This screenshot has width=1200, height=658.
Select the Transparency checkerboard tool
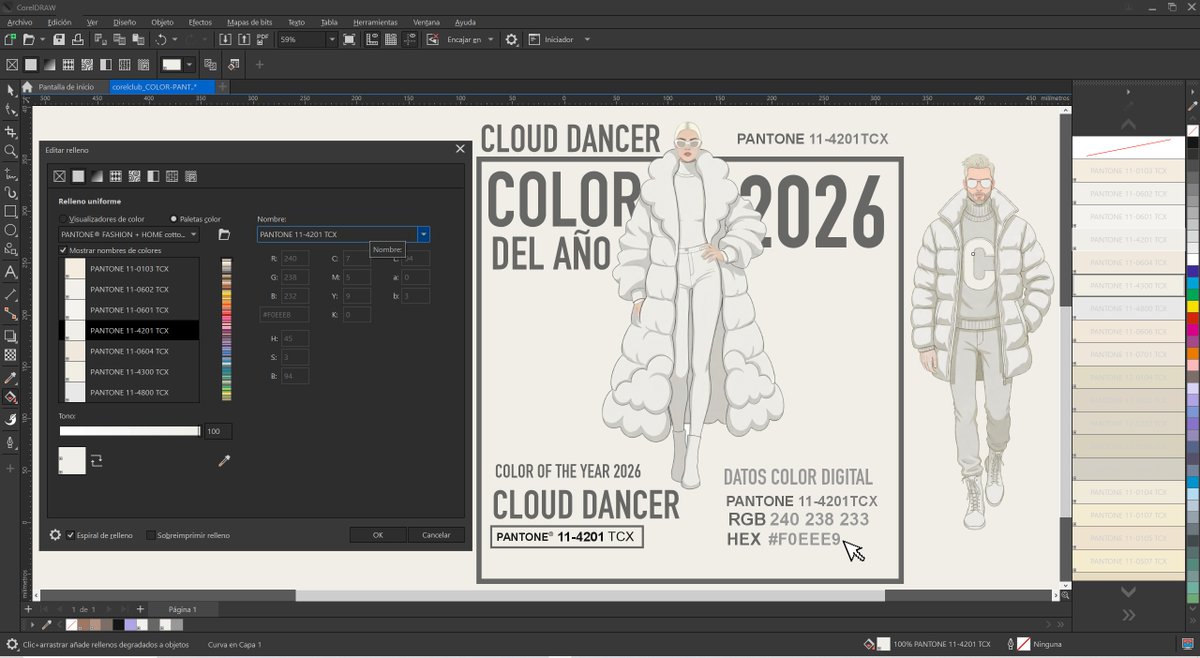[x=11, y=354]
